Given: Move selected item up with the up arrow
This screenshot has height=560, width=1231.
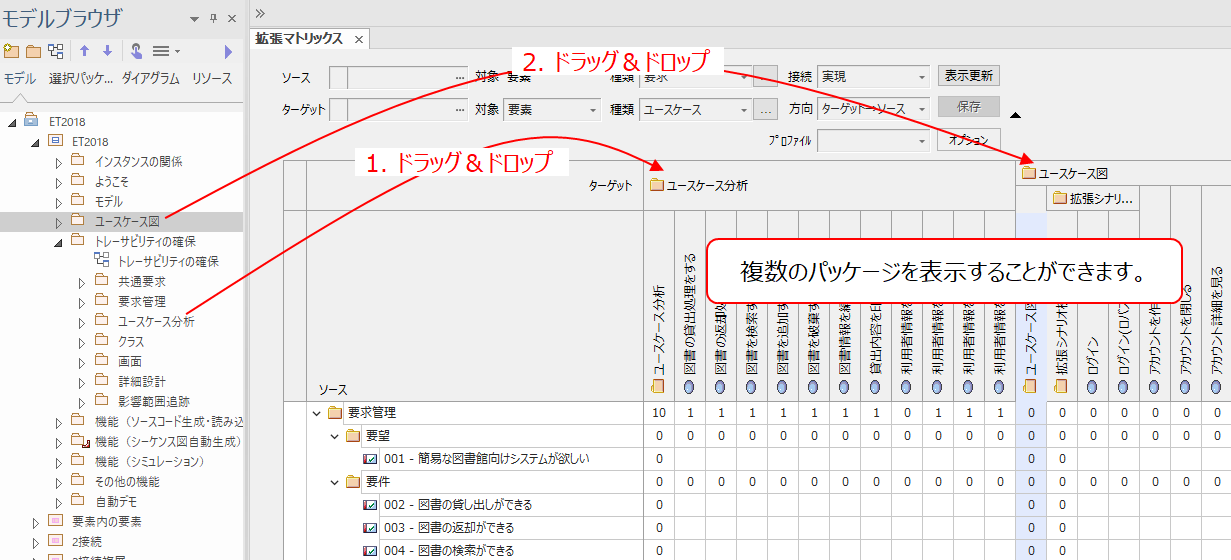Looking at the screenshot, I should click(85, 51).
